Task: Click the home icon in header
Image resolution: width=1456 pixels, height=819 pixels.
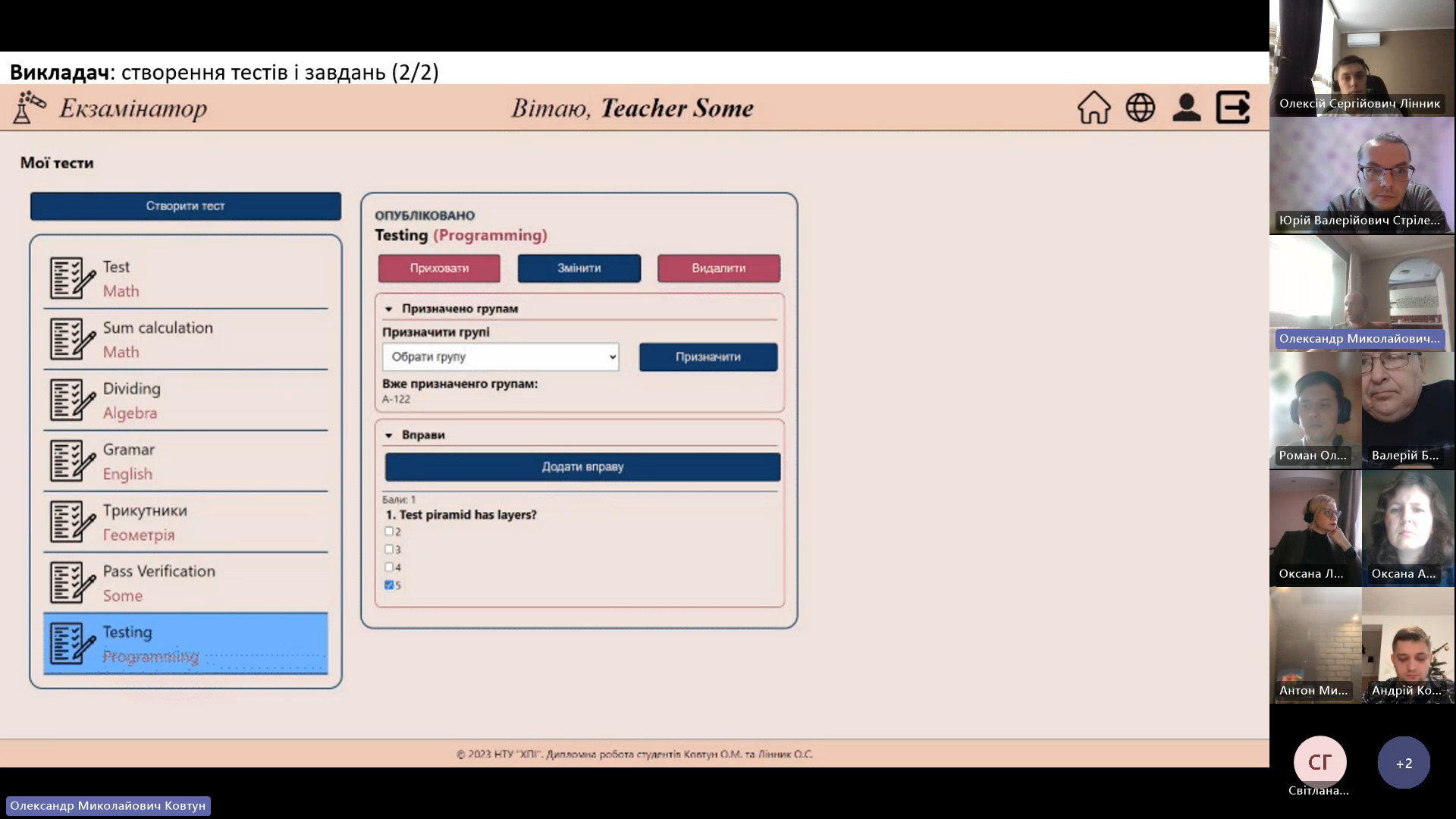Action: click(x=1094, y=108)
